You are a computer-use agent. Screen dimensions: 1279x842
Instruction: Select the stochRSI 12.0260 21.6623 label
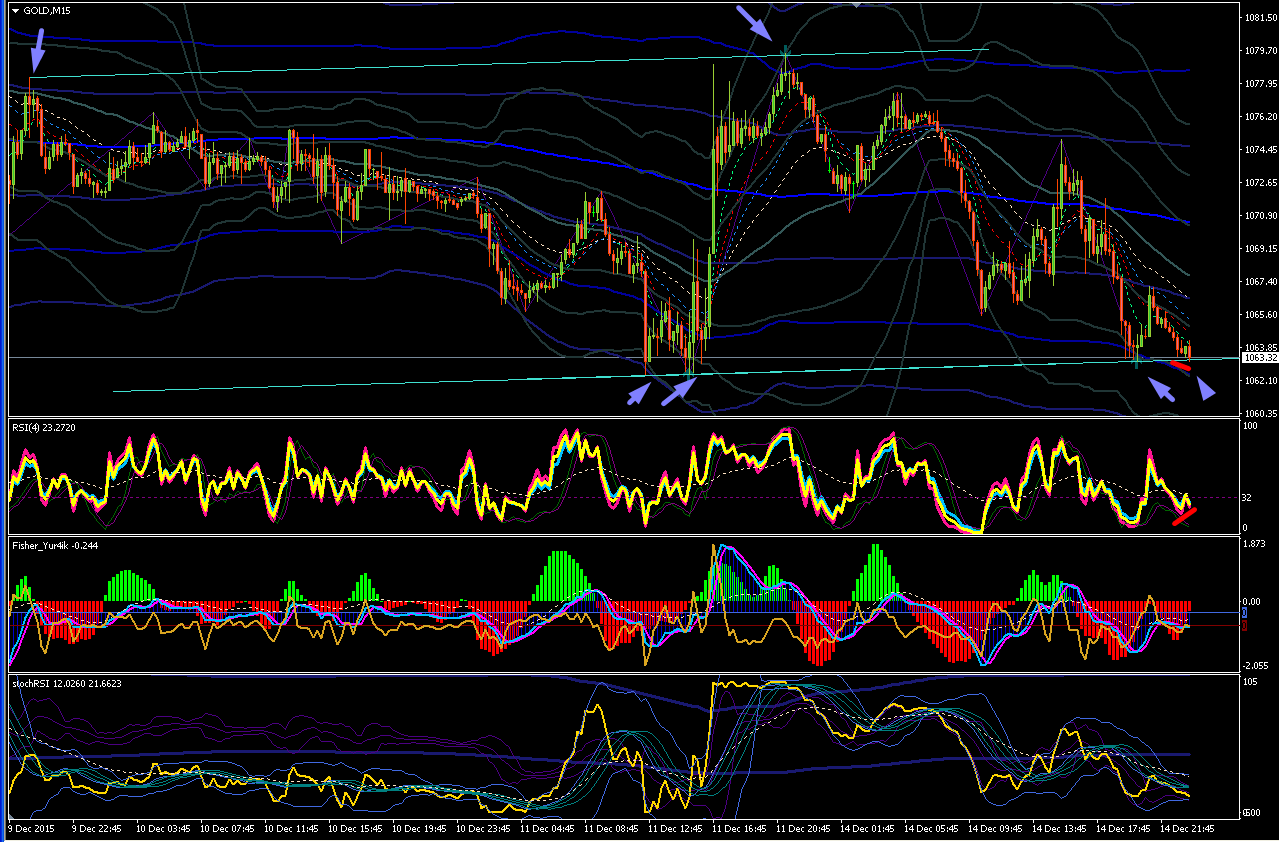point(67,682)
